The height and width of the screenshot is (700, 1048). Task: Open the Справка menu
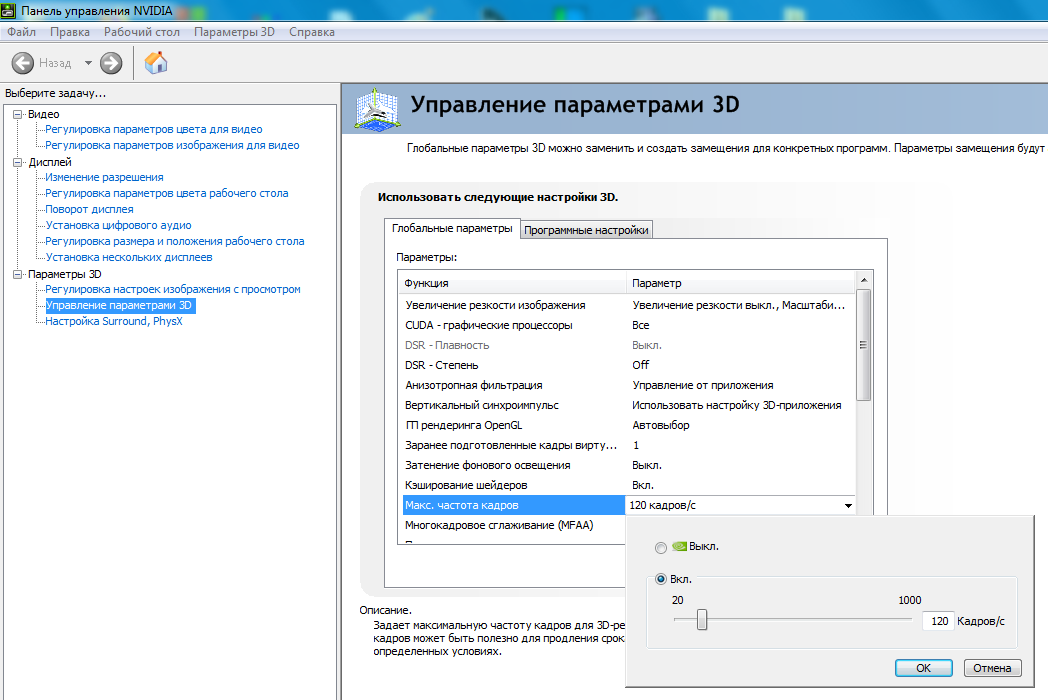coord(311,32)
